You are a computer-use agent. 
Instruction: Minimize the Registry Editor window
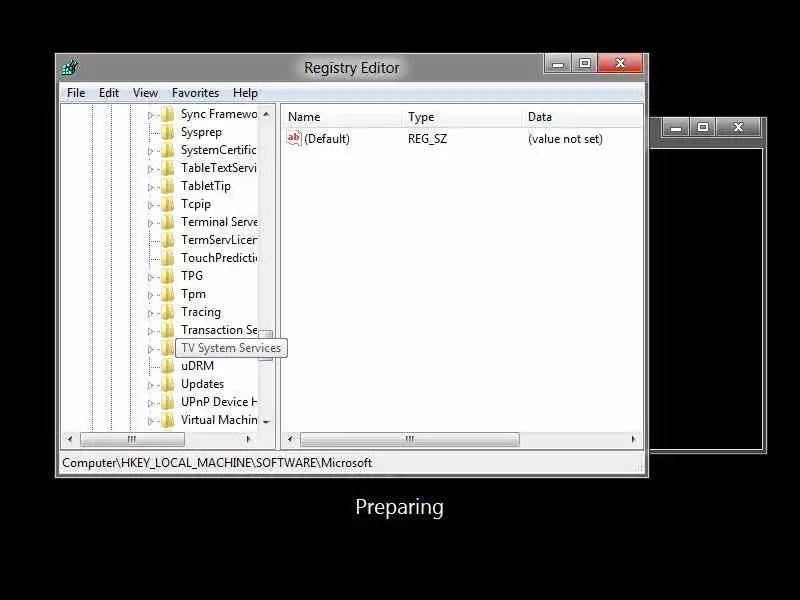click(x=558, y=63)
